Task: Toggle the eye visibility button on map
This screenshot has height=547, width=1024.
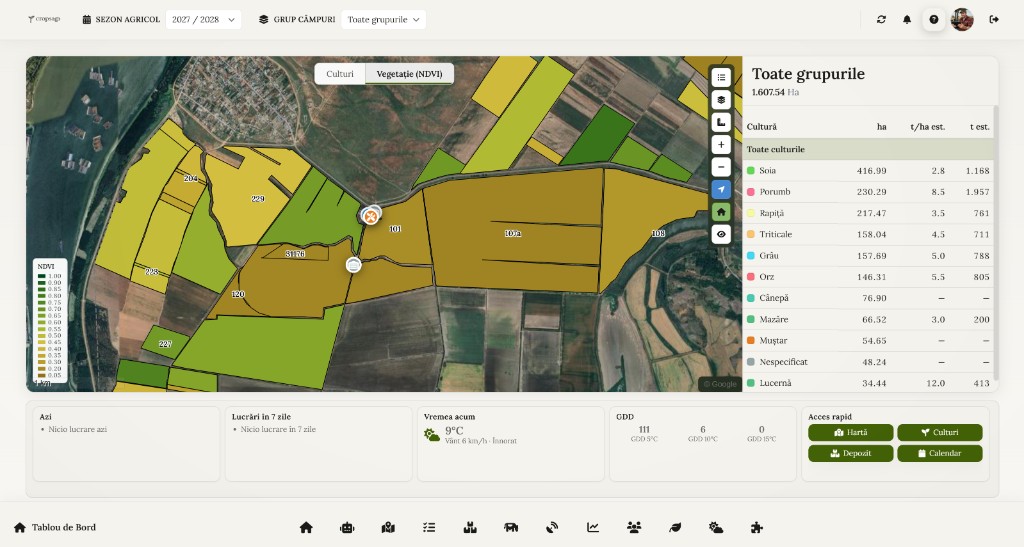Action: coord(721,234)
